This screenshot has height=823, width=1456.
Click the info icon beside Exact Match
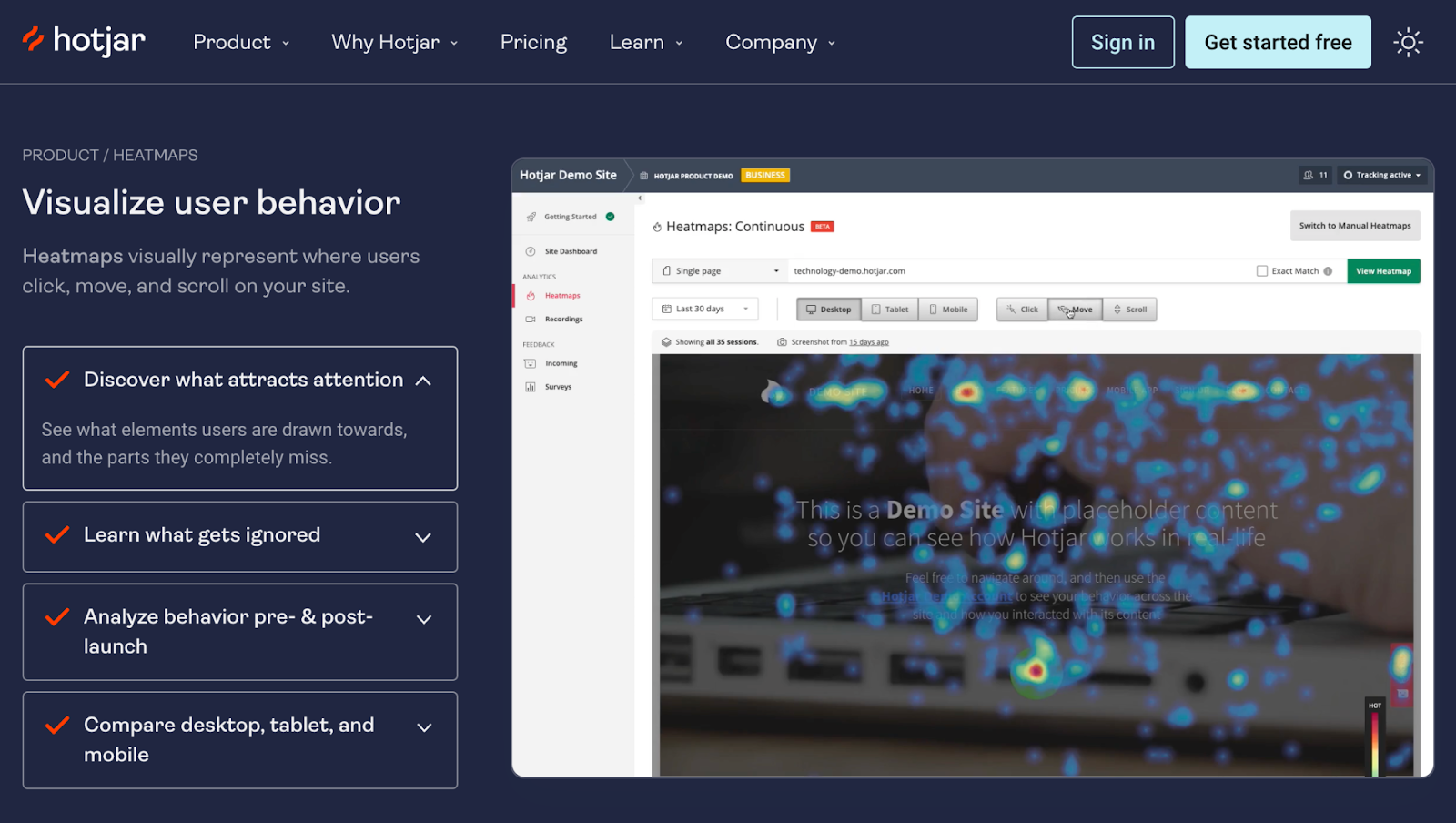point(1328,271)
